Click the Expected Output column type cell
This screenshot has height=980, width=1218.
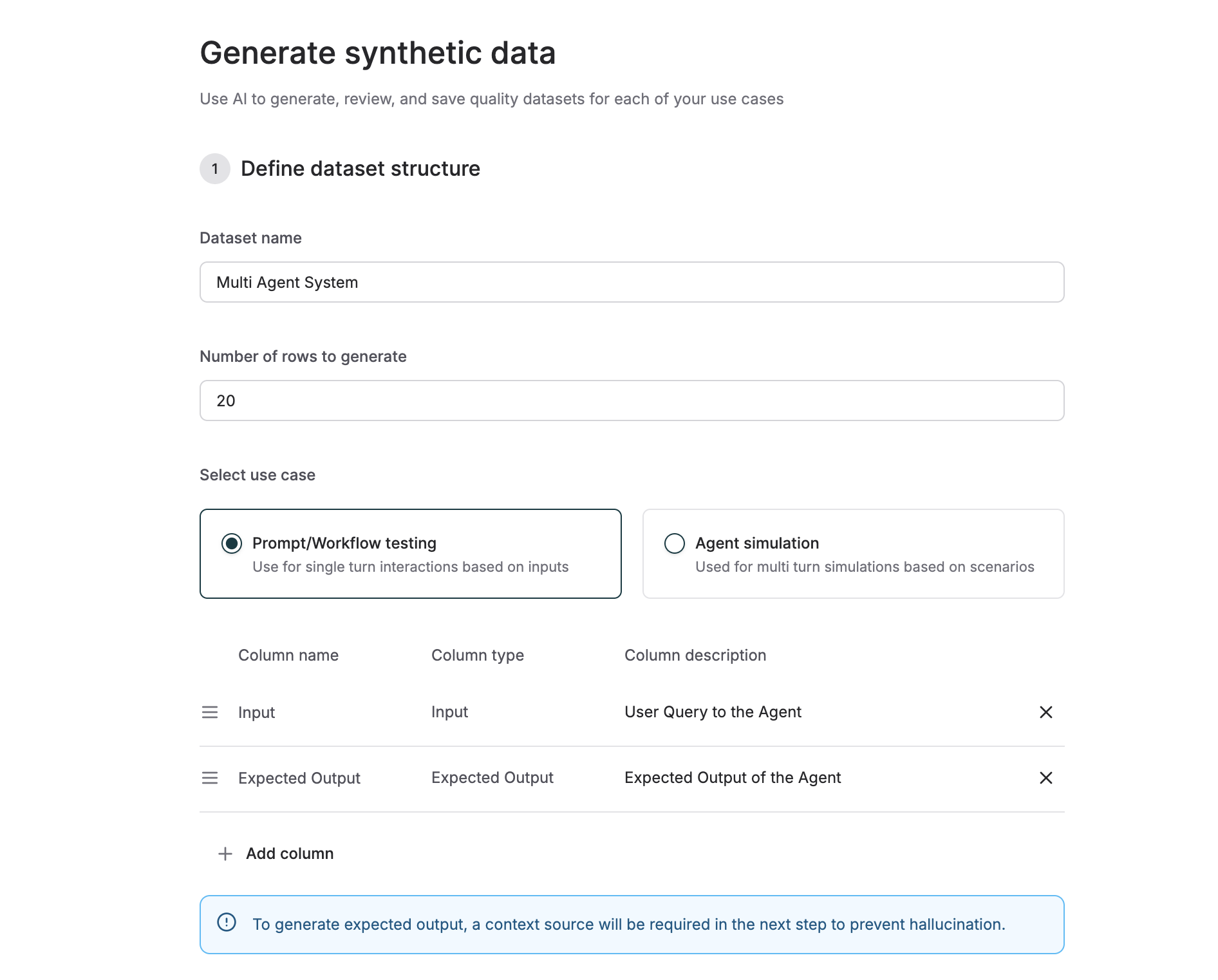[x=492, y=778]
